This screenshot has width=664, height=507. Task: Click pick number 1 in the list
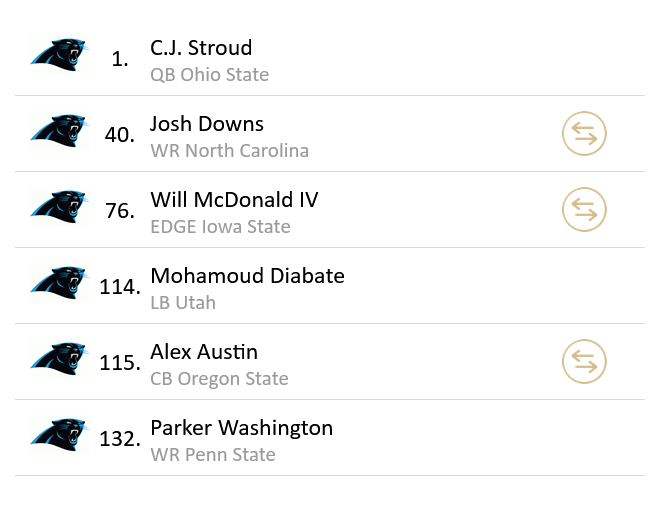tap(120, 59)
